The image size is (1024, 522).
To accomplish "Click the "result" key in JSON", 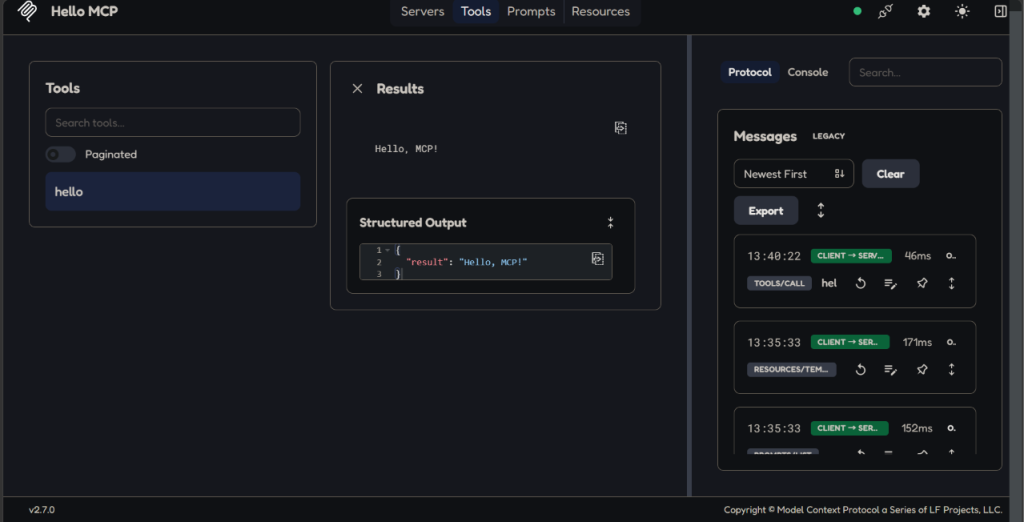I will click(x=425, y=262).
